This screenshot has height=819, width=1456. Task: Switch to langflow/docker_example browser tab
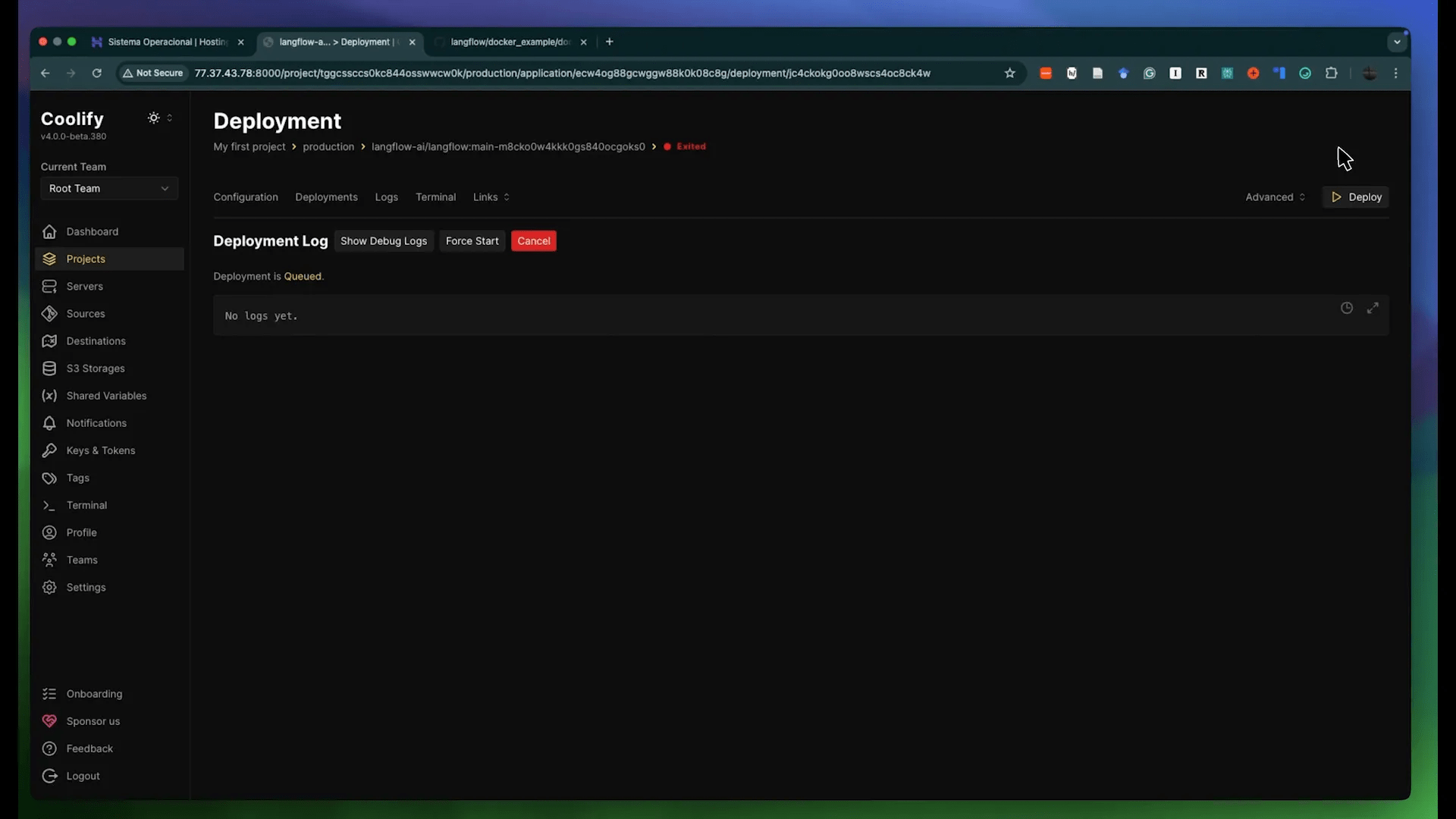[510, 42]
